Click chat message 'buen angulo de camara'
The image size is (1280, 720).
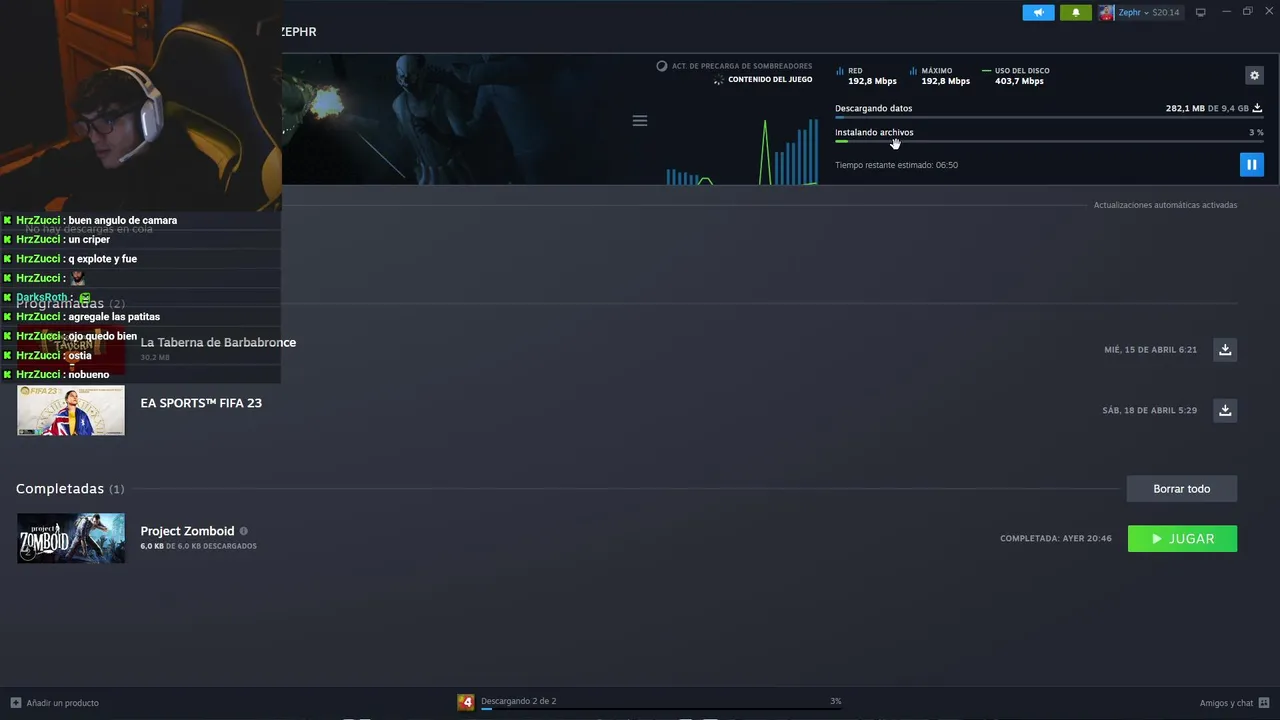(x=122, y=220)
